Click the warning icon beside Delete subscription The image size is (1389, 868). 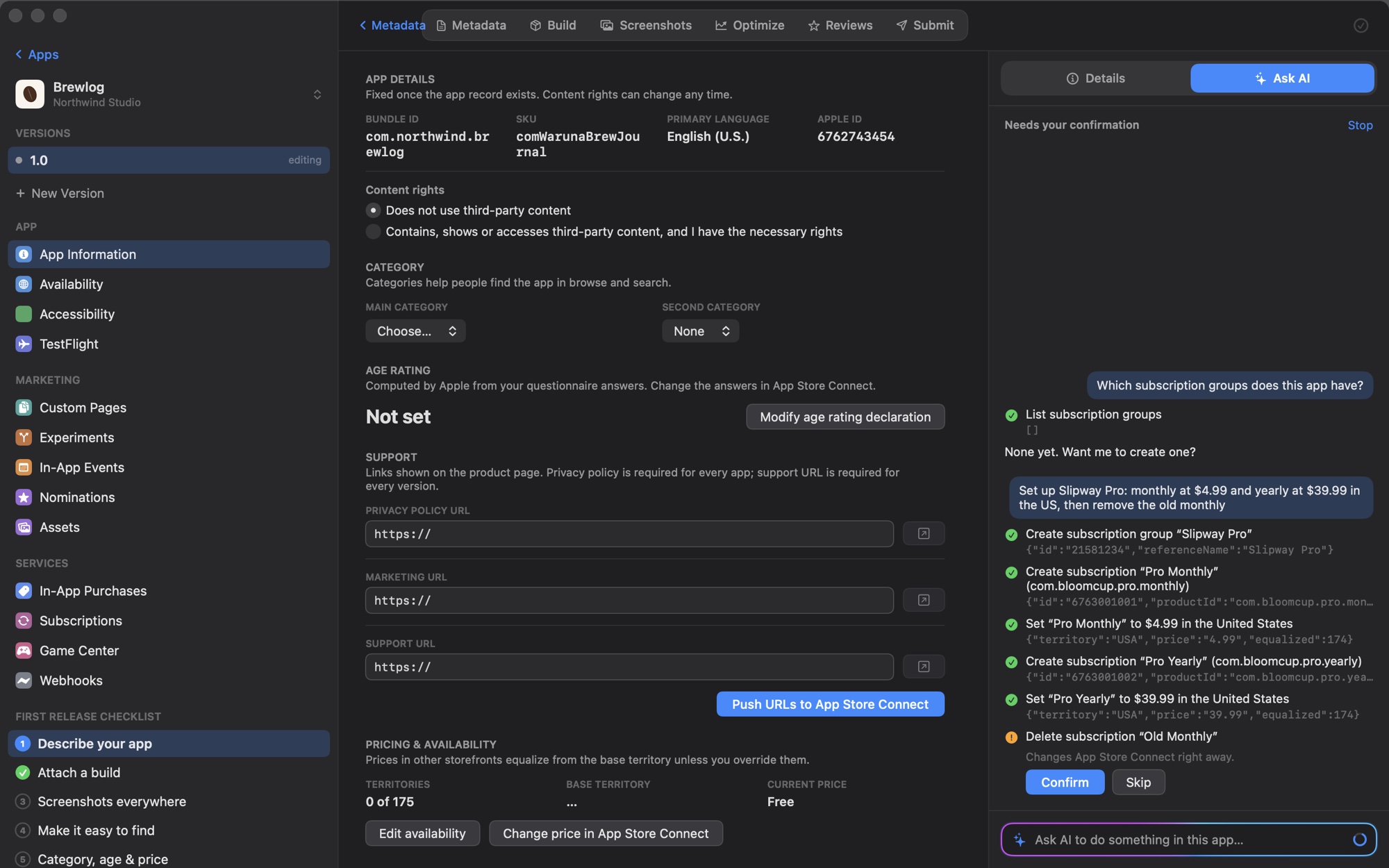coord(1011,737)
